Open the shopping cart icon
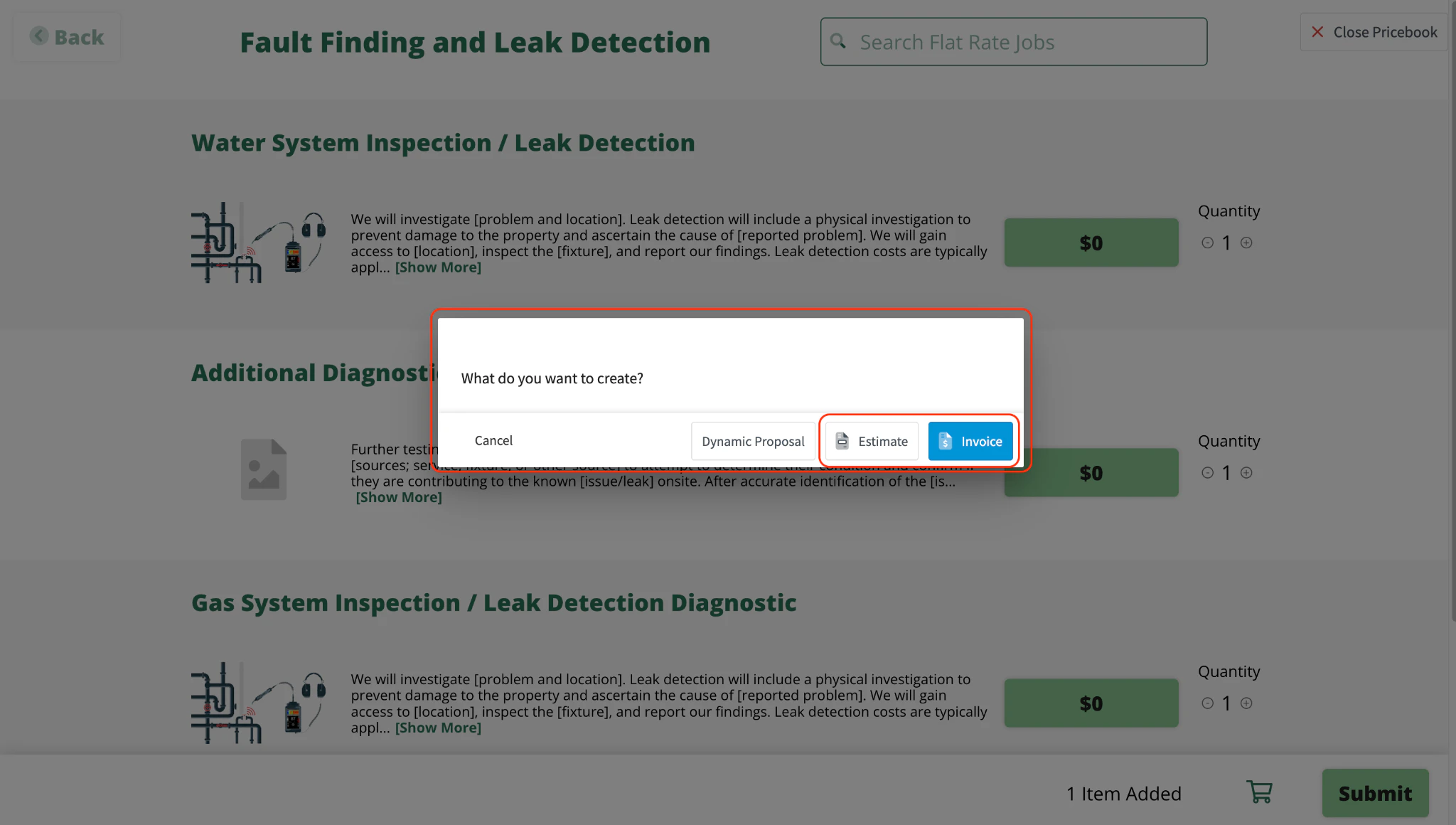The width and height of the screenshot is (1456, 825). pyautogui.click(x=1259, y=792)
